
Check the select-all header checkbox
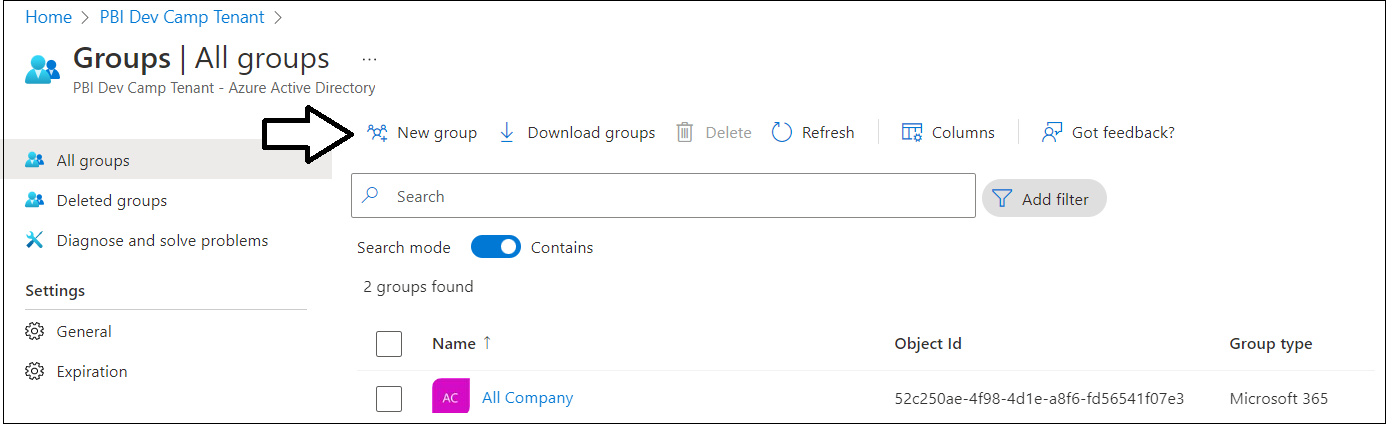click(x=389, y=344)
